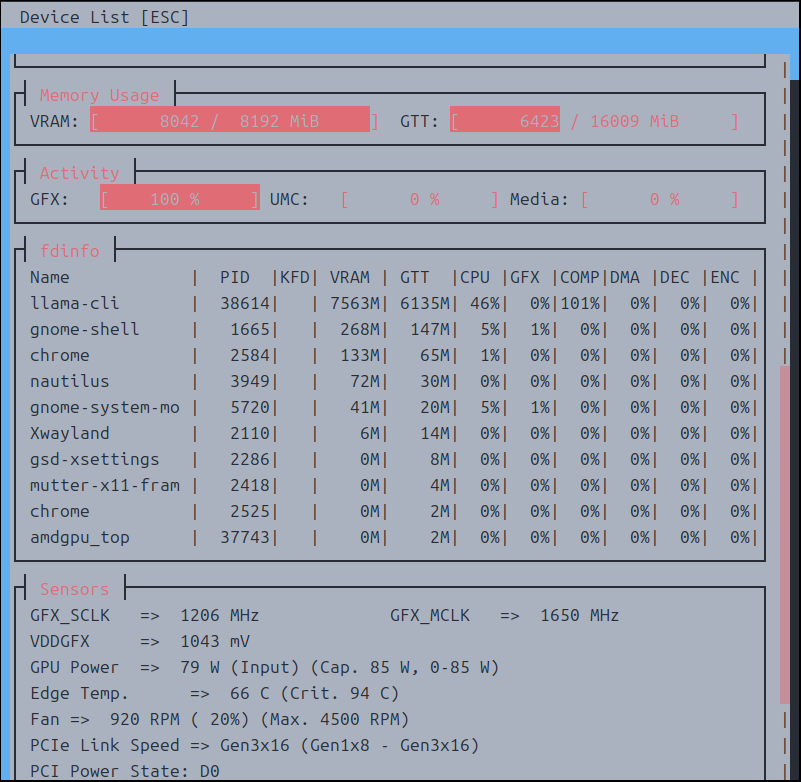801x782 pixels.
Task: Sort fdinfo table by CPU column header
Action: tap(475, 277)
